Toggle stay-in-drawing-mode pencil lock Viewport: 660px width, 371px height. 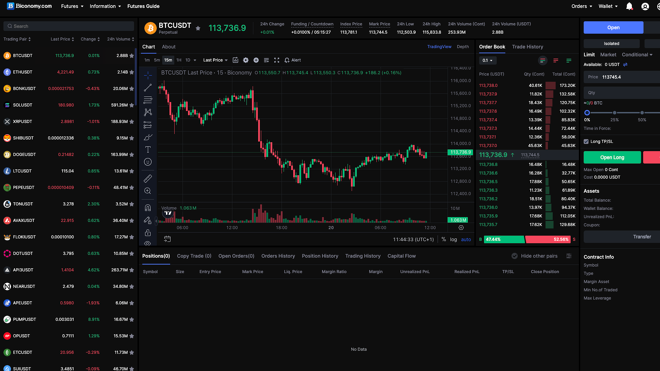point(148,220)
